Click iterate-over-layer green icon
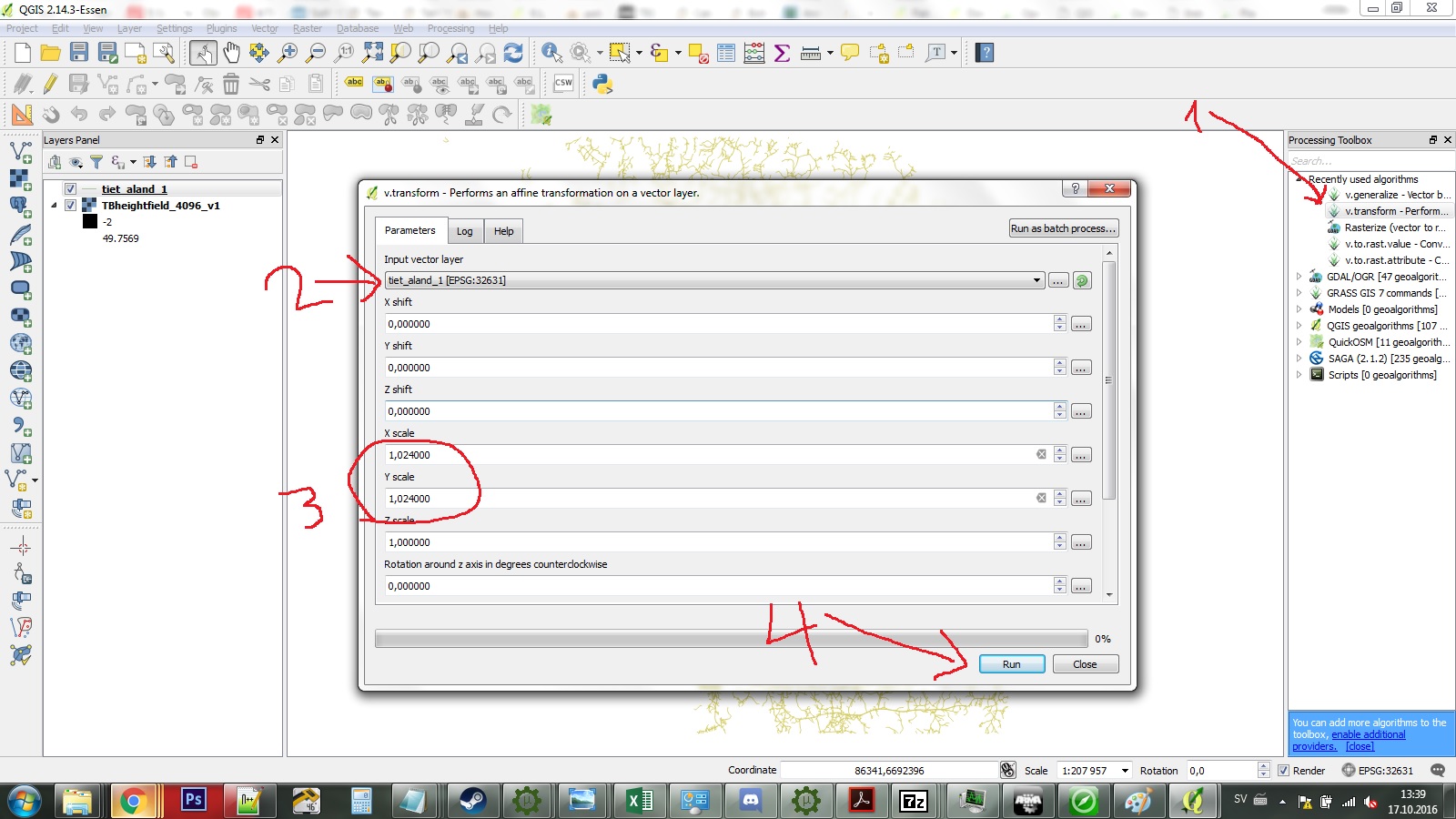Screen dimensions: 1456x819 (1082, 280)
